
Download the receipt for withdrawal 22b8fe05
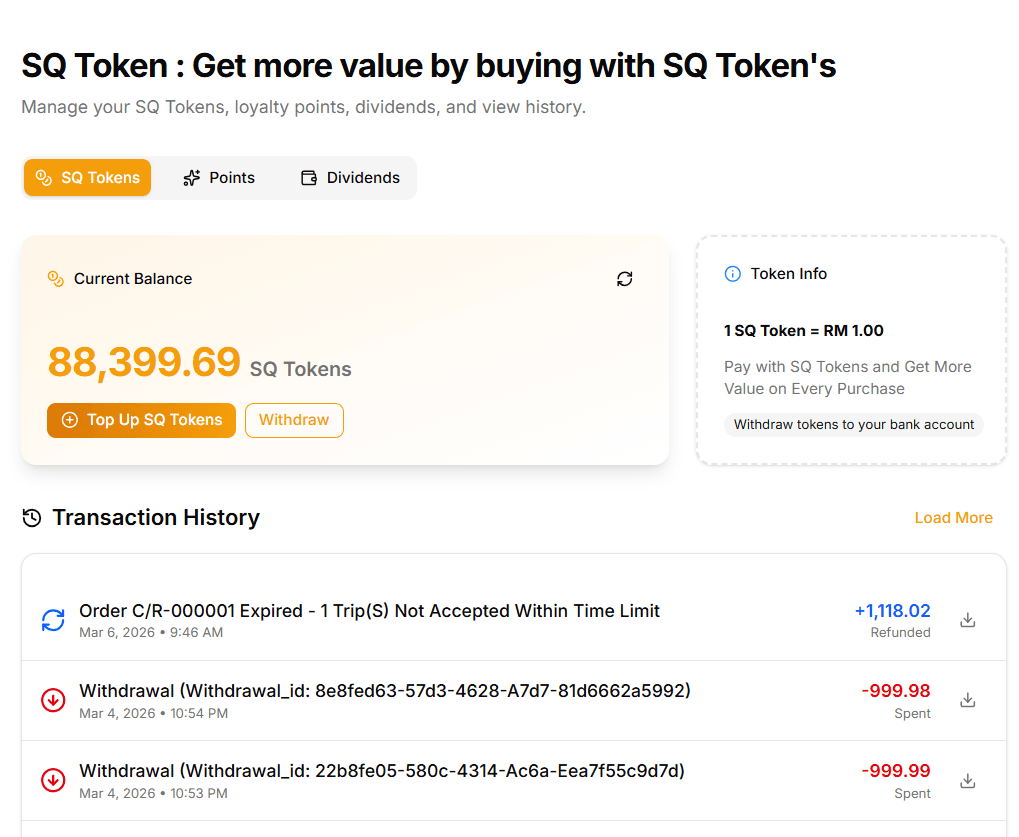click(967, 780)
